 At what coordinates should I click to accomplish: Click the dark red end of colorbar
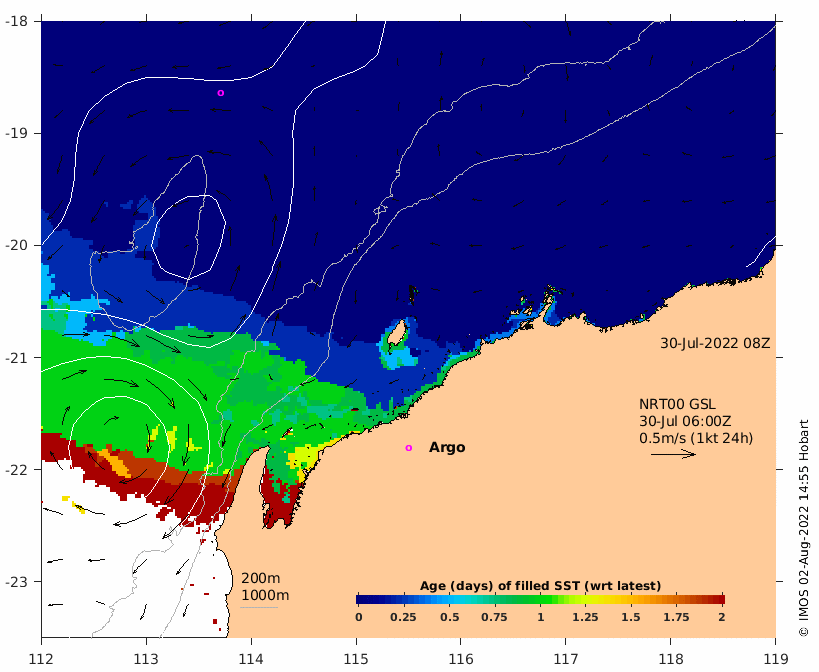719,599
